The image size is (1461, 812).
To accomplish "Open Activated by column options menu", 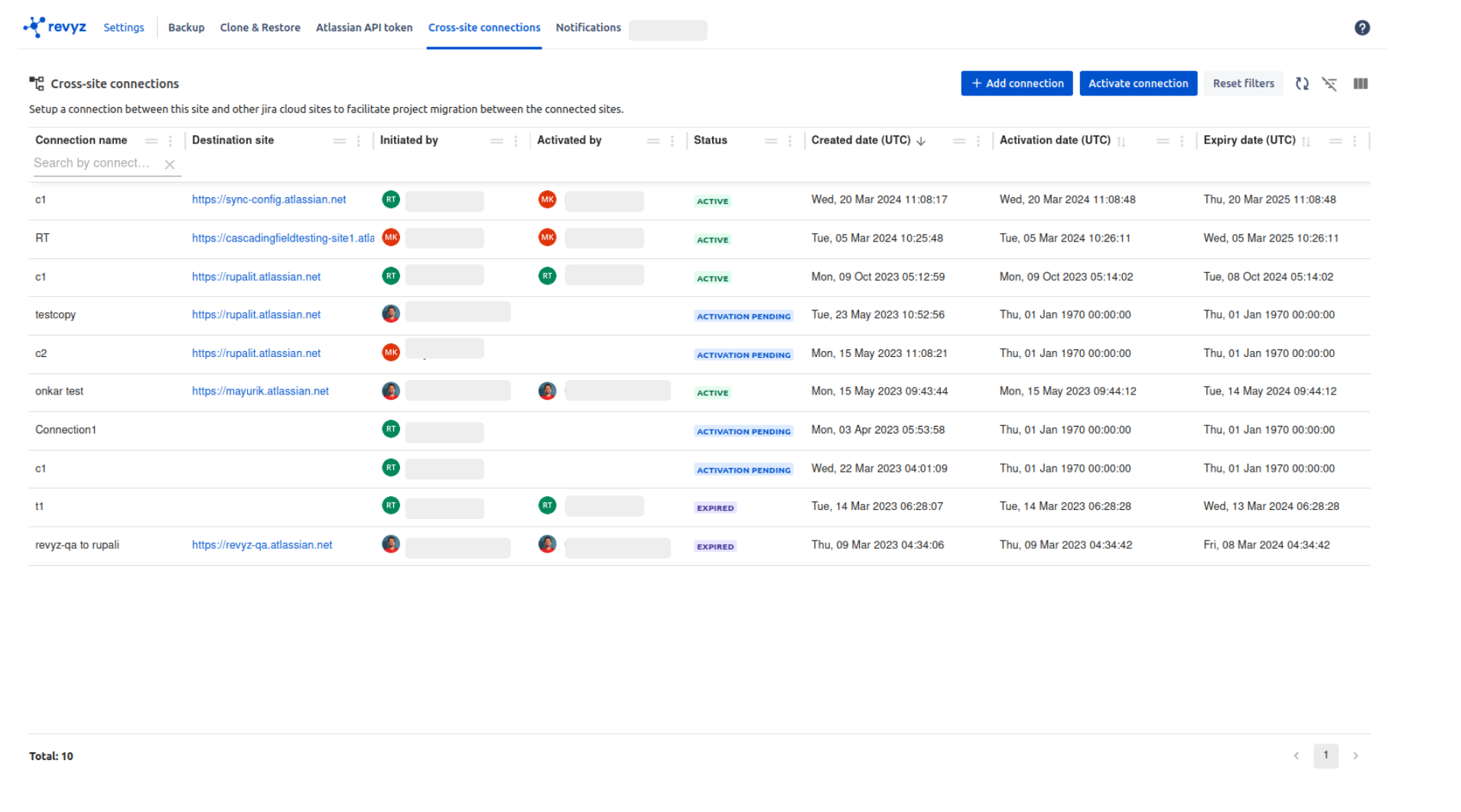I will [672, 141].
